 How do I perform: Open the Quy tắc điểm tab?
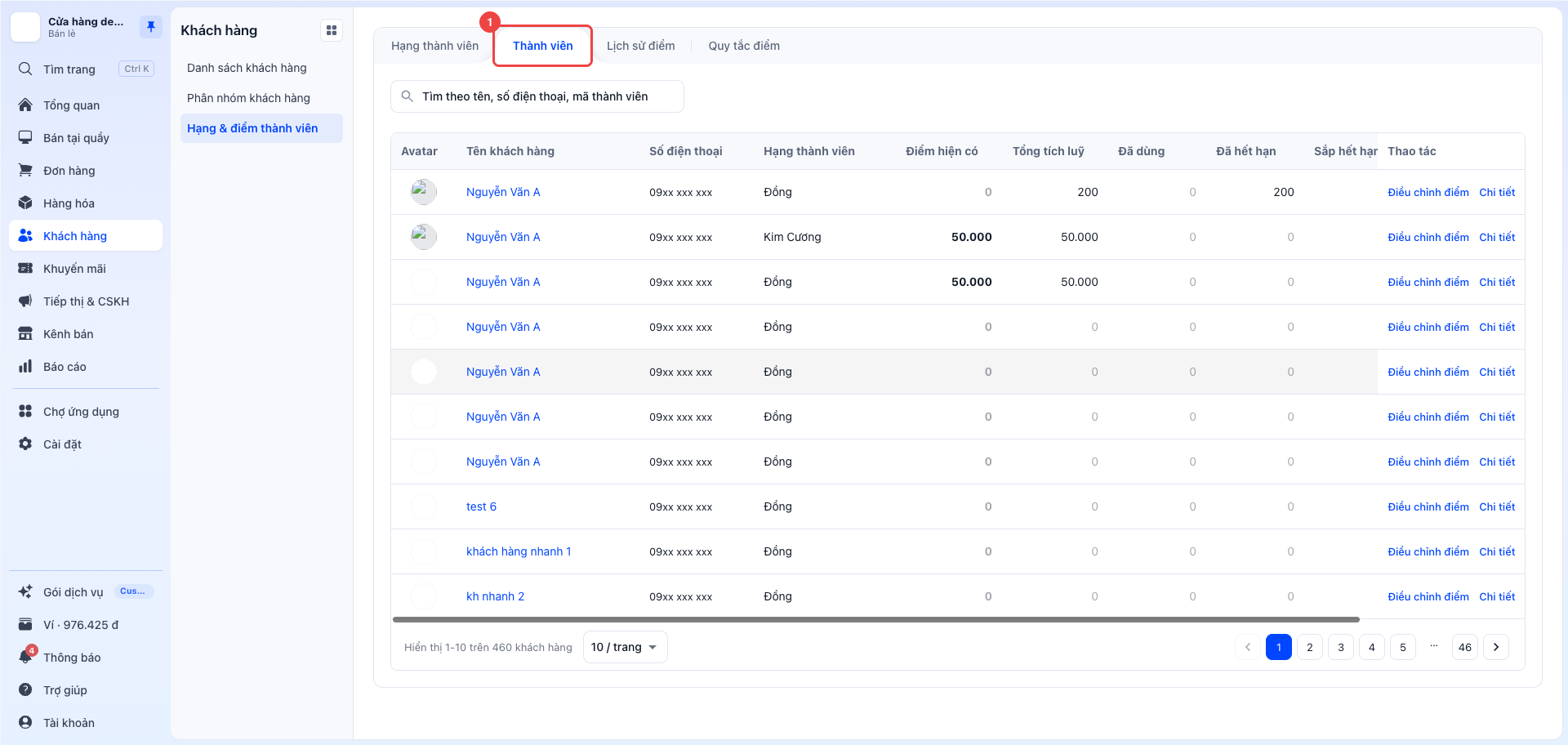tap(744, 46)
